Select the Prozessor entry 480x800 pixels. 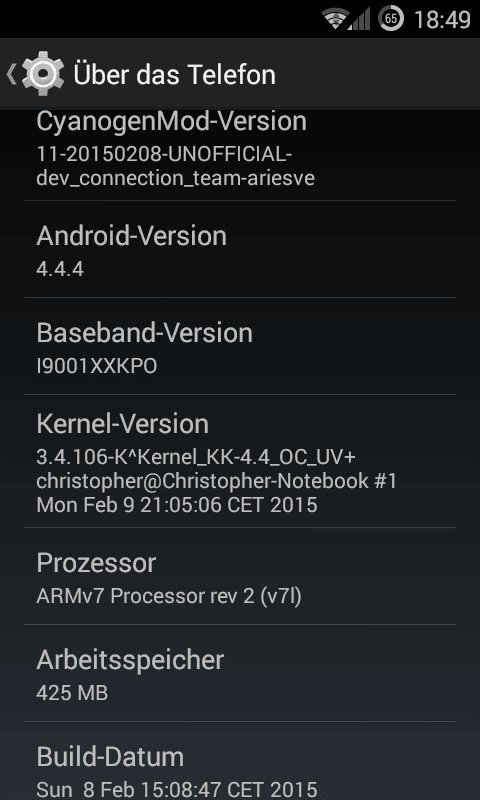[x=240, y=576]
